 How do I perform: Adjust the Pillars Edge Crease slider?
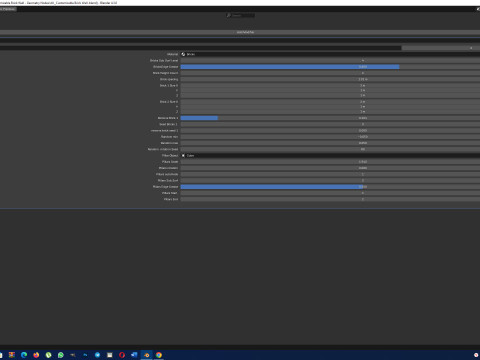tap(330, 187)
